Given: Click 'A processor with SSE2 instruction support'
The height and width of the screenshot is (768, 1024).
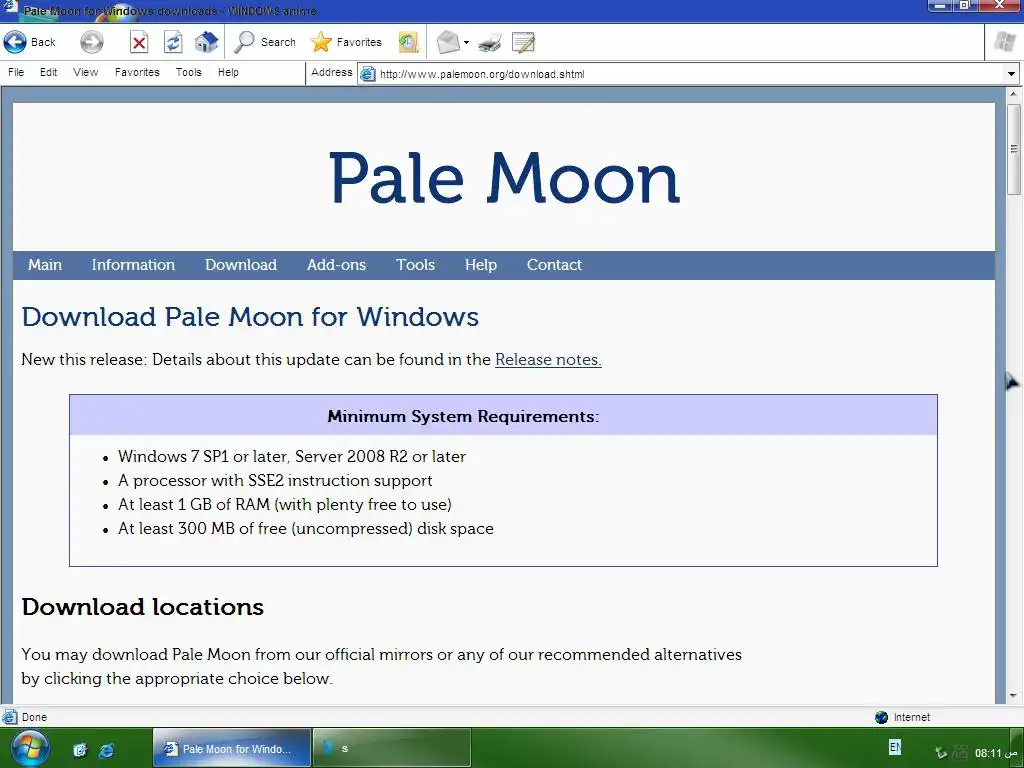Looking at the screenshot, I should (x=275, y=481).
